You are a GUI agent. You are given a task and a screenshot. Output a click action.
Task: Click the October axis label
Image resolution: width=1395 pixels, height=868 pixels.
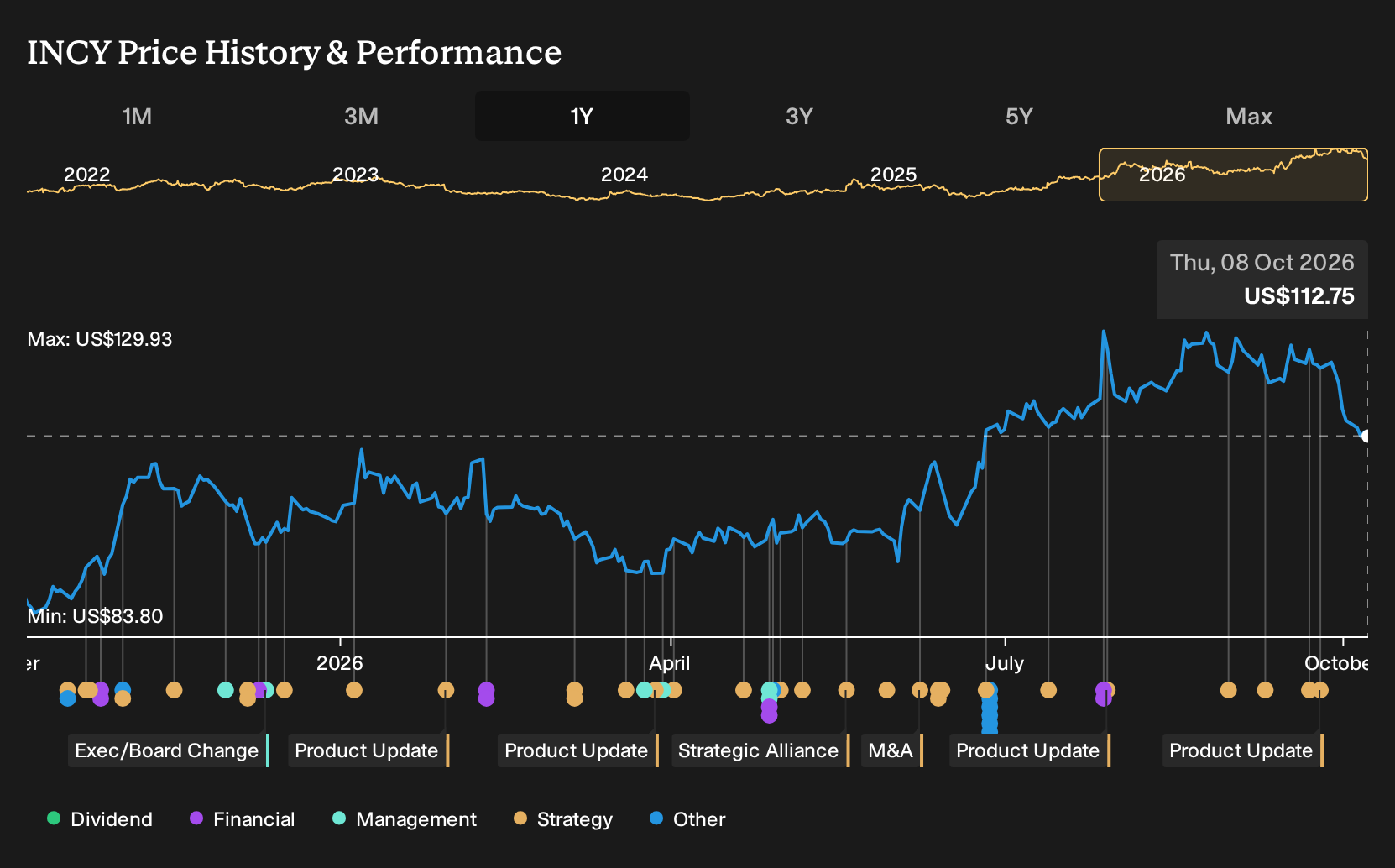pos(1335,663)
